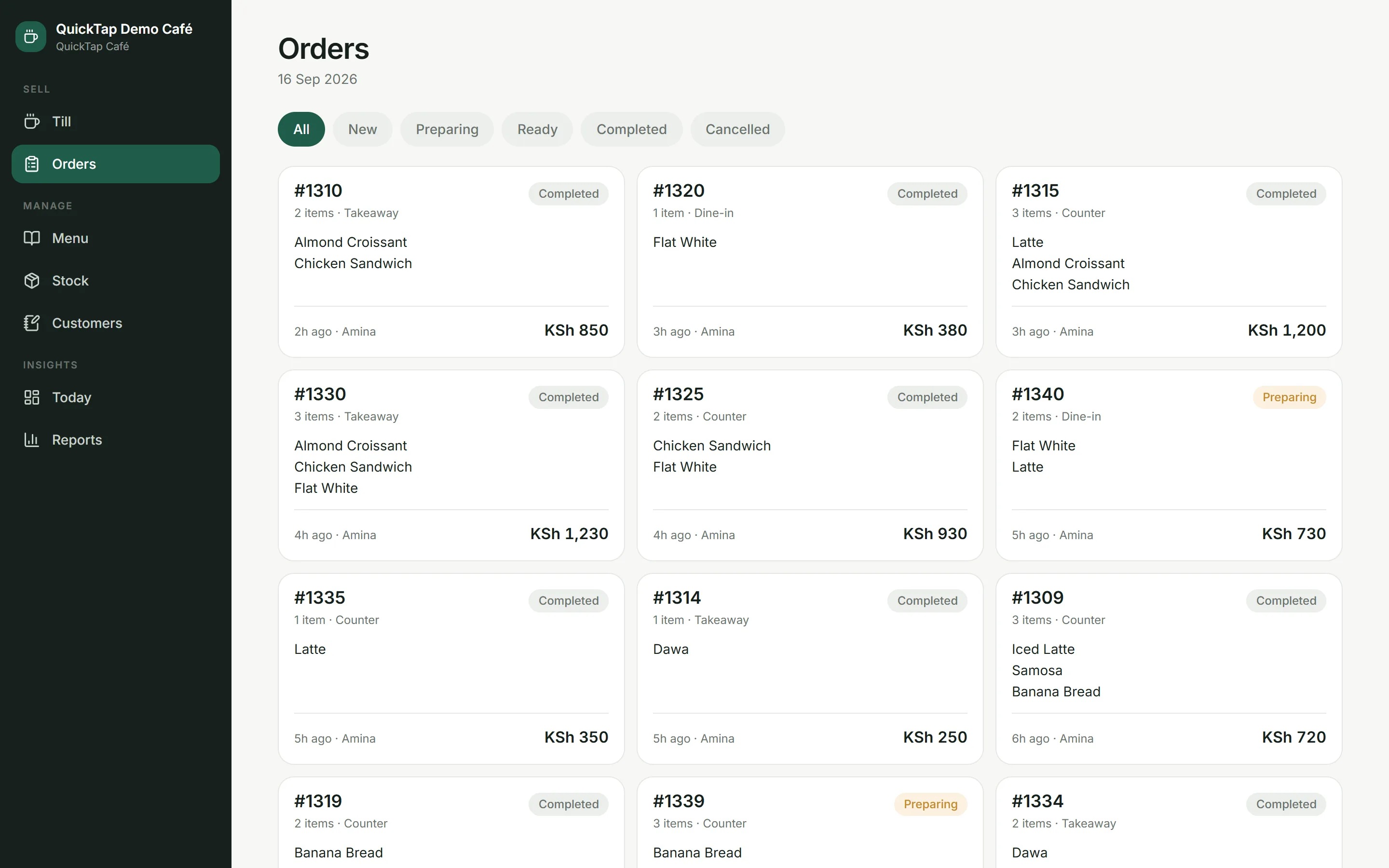Open Stock in the sidebar

[115, 281]
